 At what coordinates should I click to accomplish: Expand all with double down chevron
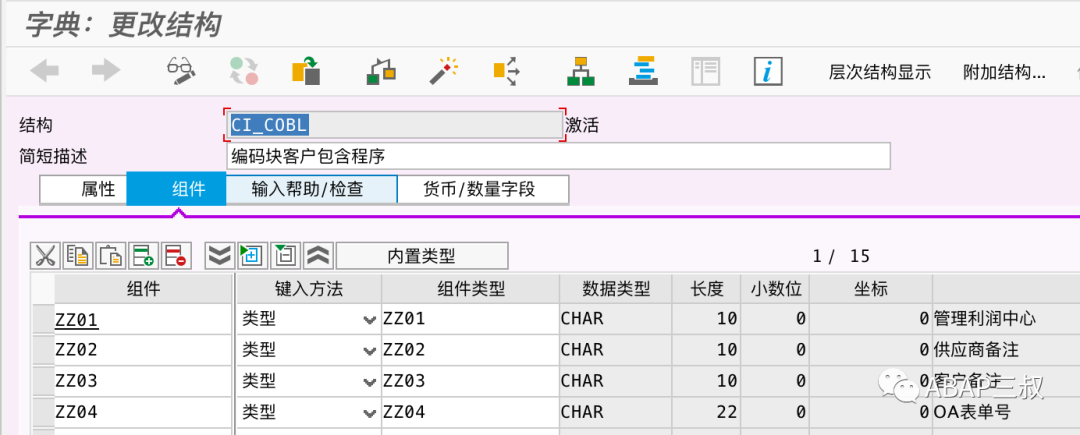coord(220,256)
